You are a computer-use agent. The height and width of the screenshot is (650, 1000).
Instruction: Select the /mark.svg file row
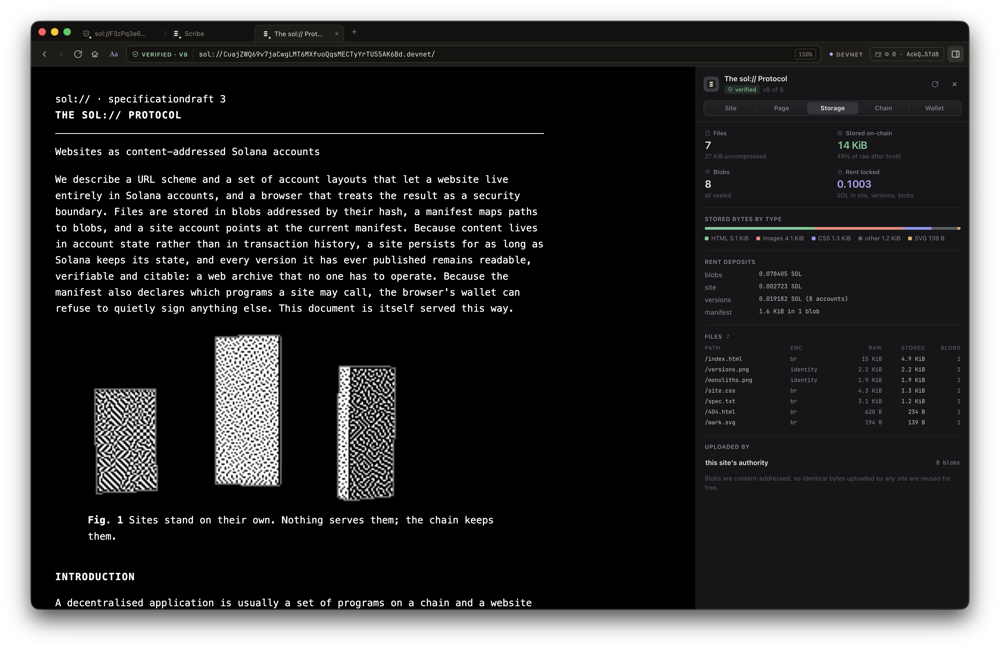[832, 423]
